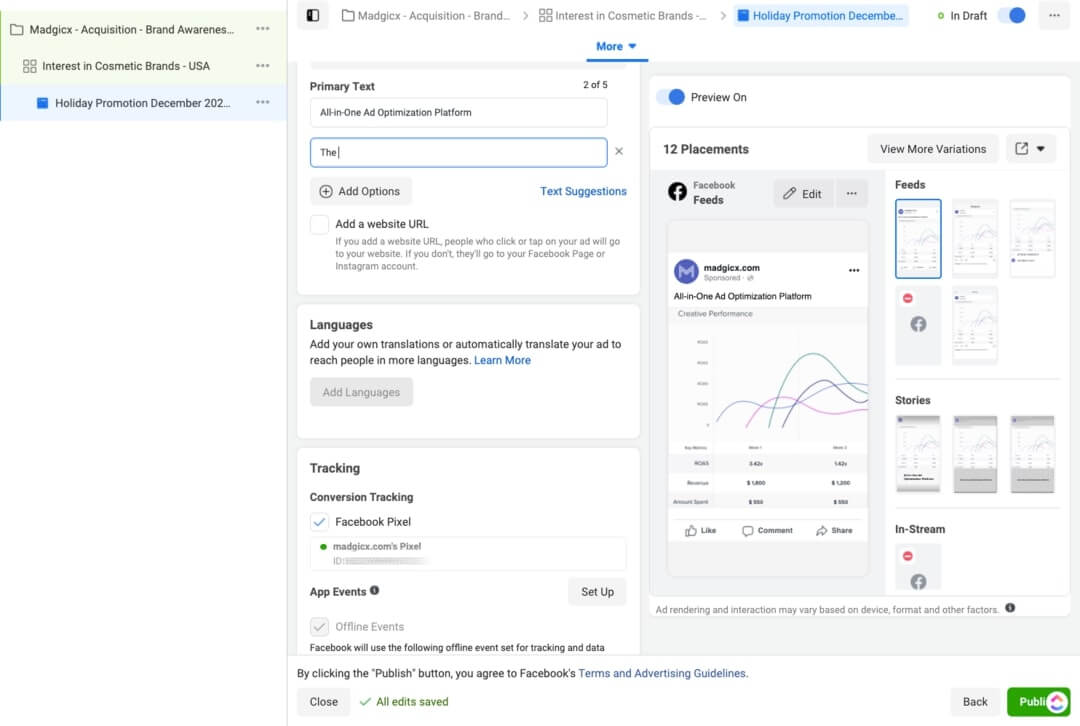Switch the In Draft toggle

click(x=1011, y=15)
